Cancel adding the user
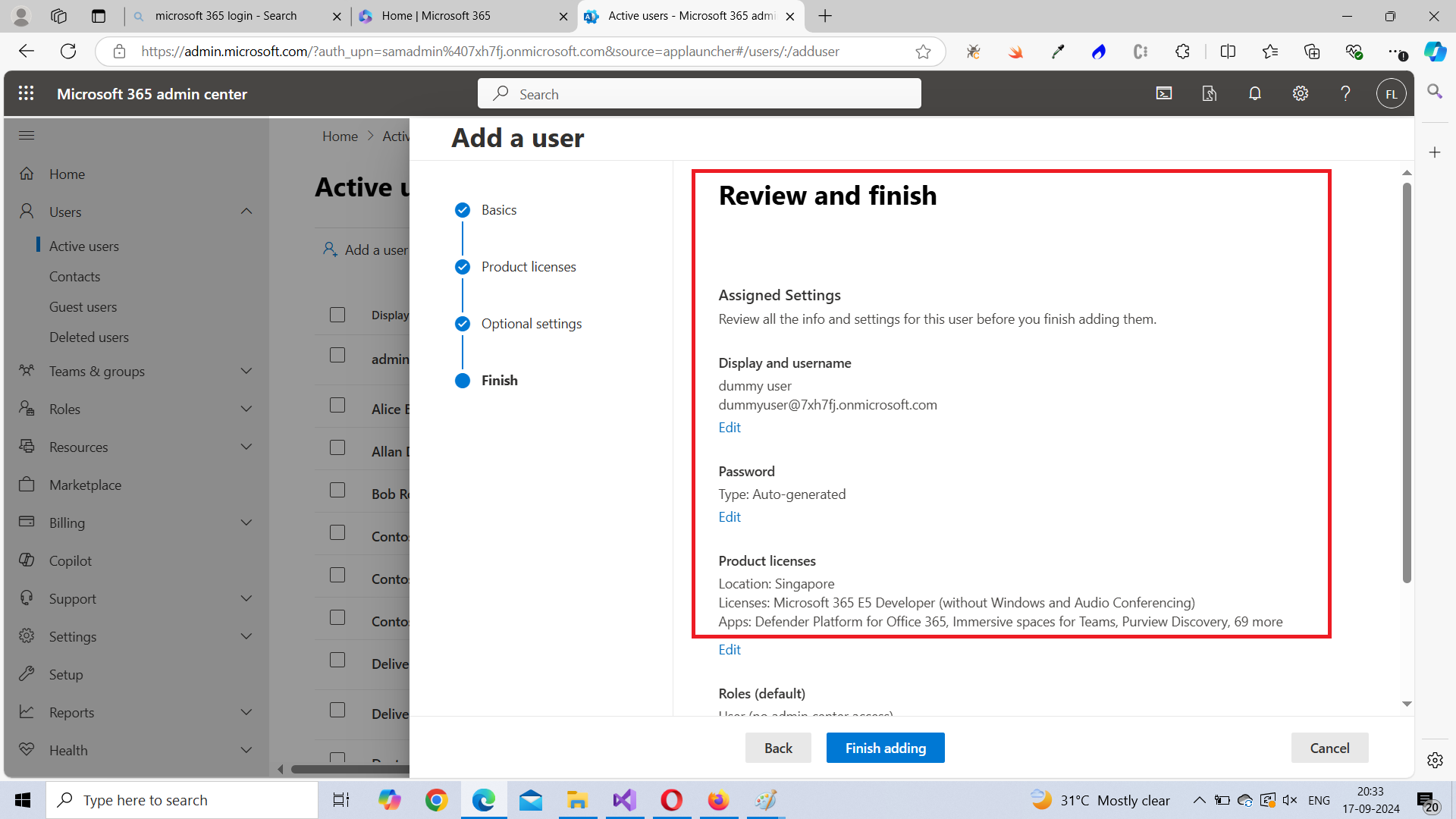 click(x=1329, y=748)
